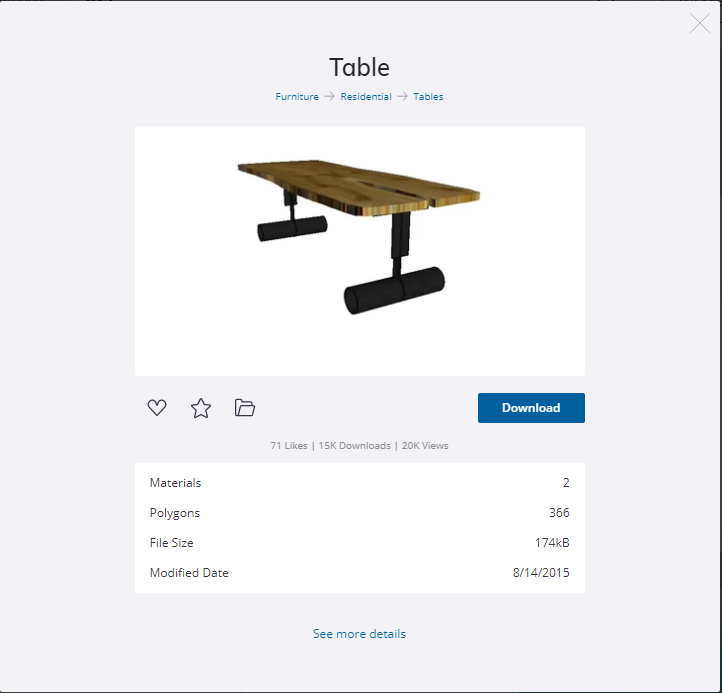Open the Furniture category link

[x=297, y=97]
